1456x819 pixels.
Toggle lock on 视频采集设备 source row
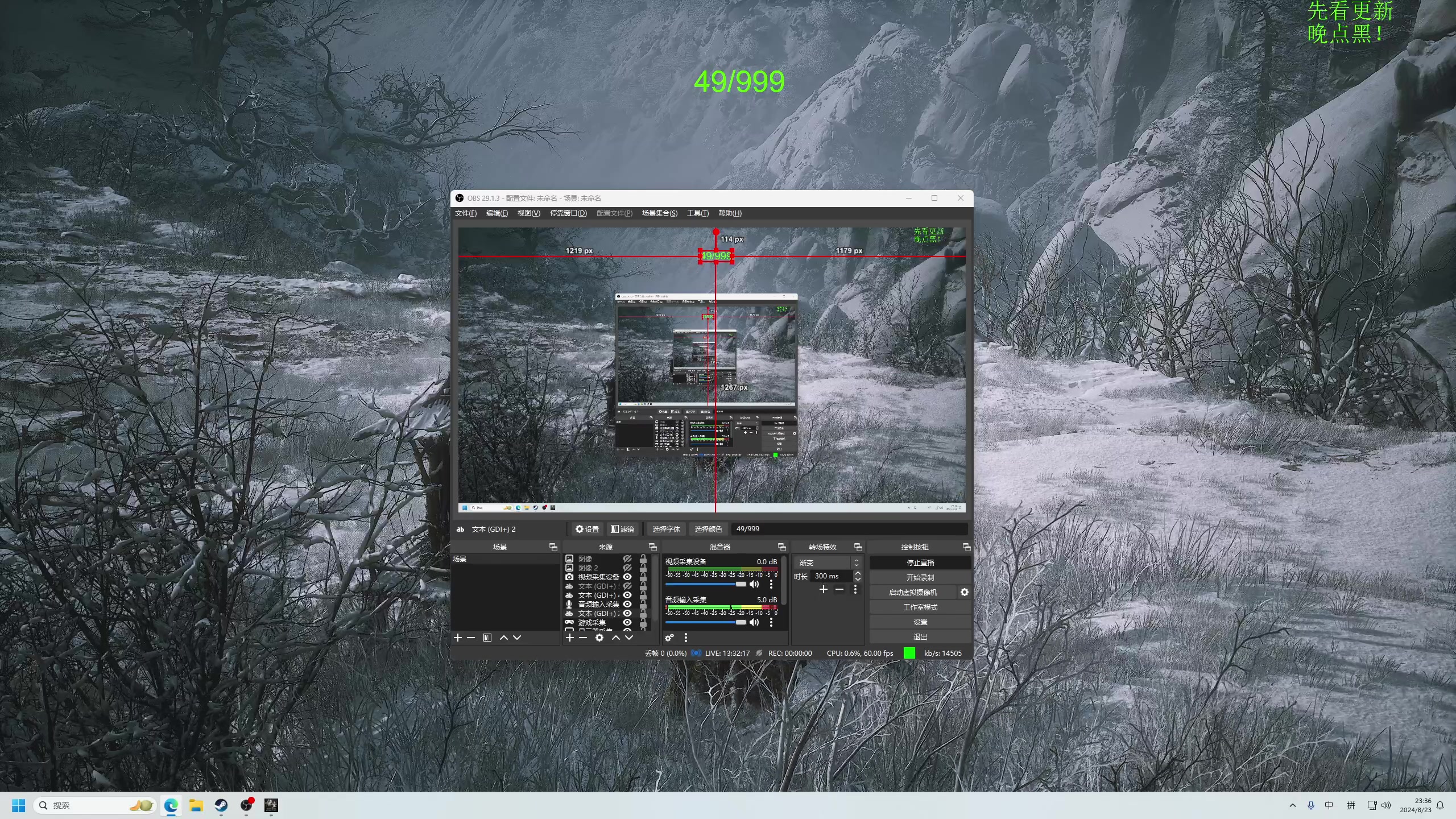pos(643,577)
